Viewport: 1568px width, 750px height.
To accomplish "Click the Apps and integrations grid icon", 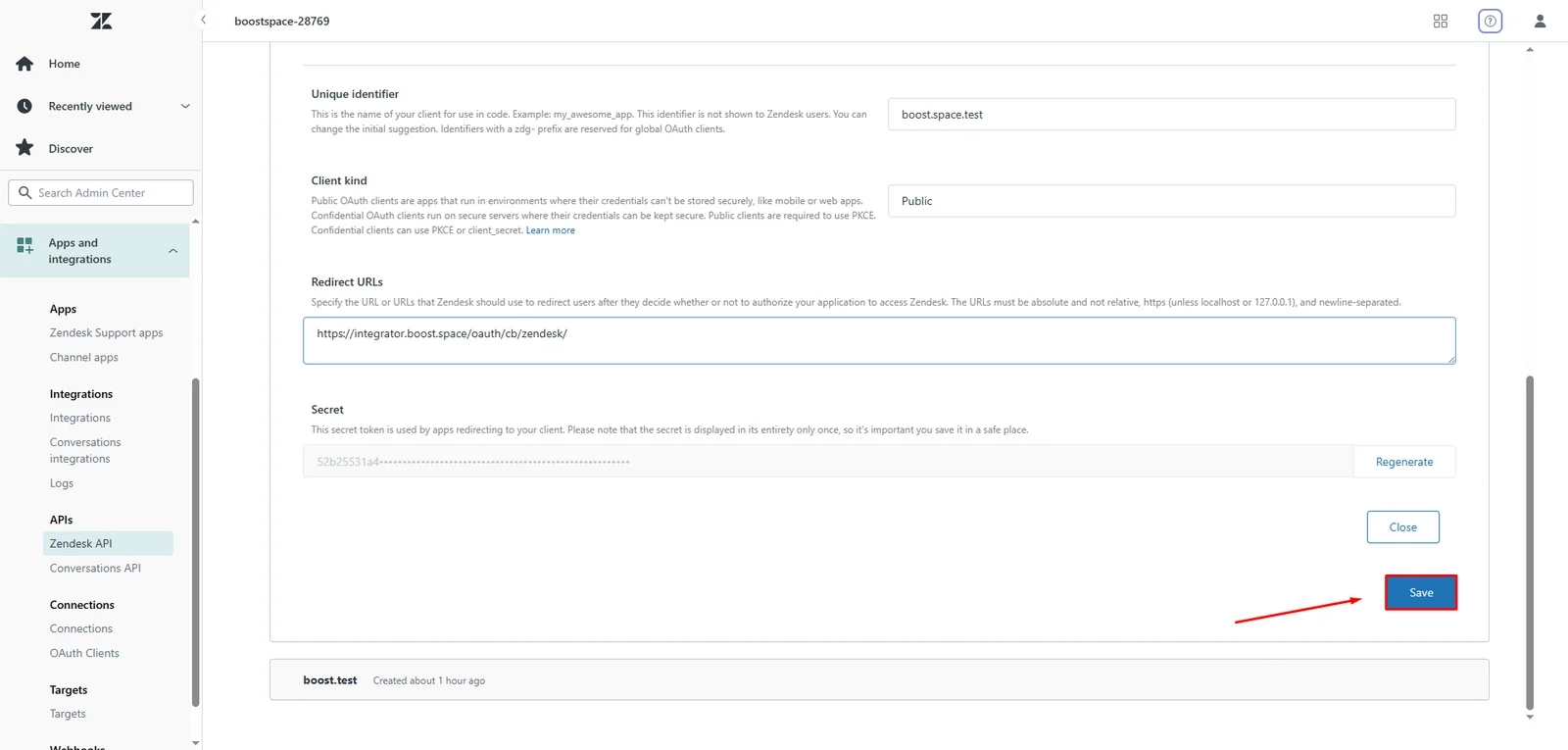I will (x=24, y=245).
